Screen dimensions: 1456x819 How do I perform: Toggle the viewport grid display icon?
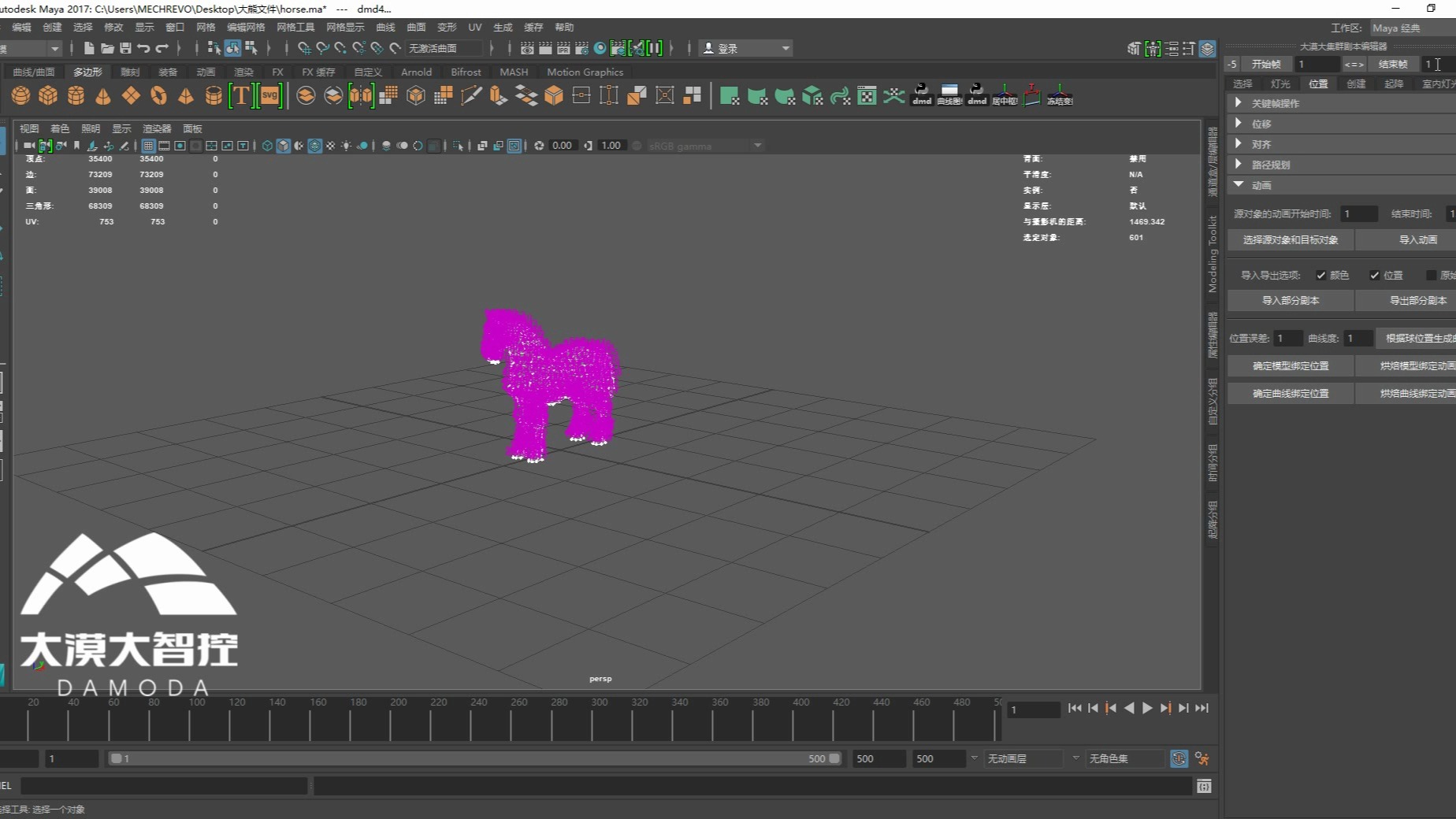point(148,146)
